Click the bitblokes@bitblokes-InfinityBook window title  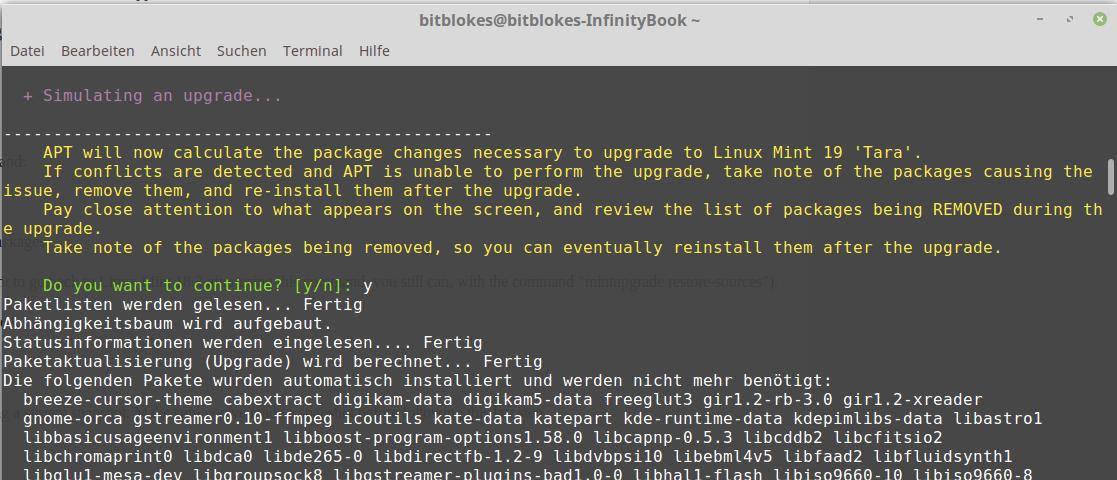click(x=559, y=21)
